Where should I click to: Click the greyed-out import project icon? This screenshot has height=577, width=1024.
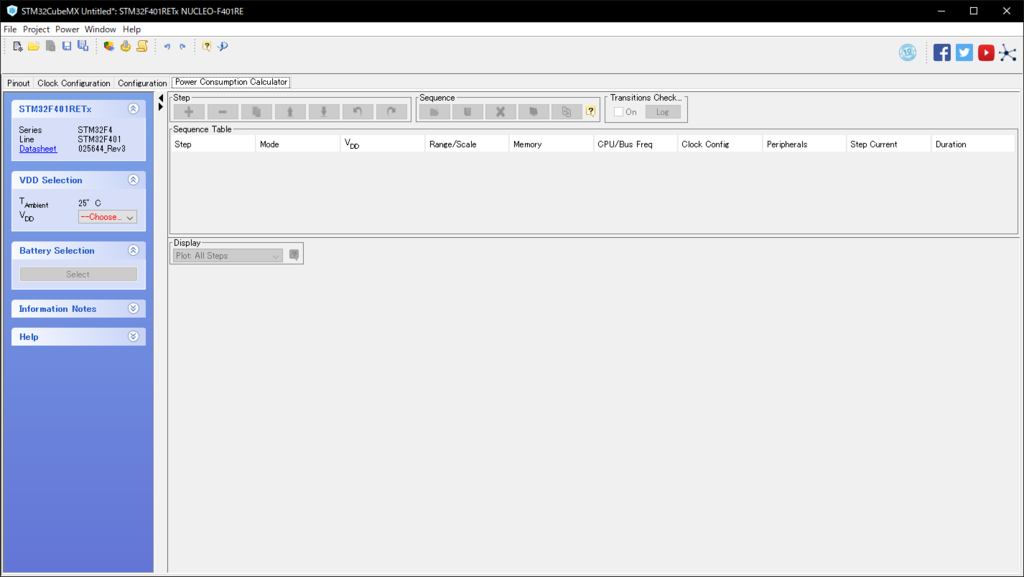tap(50, 46)
